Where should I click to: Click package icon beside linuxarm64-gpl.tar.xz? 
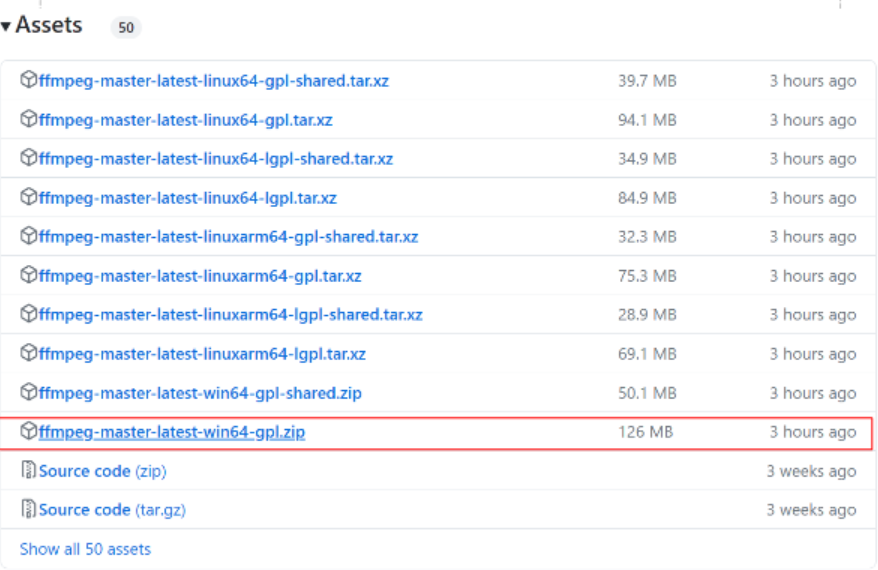point(28,274)
